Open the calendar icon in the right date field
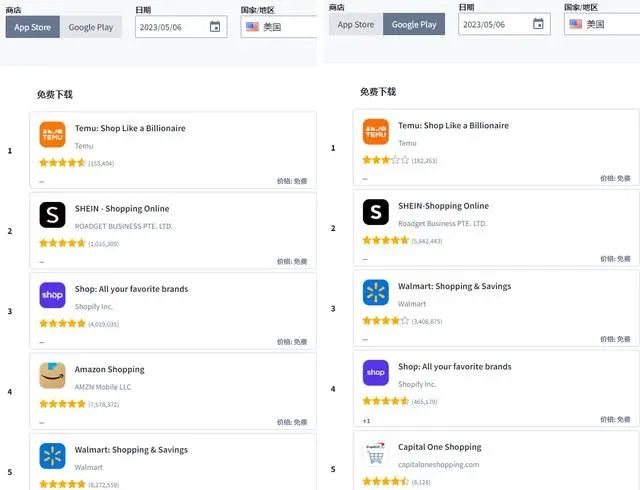640x490 pixels. coord(538,24)
